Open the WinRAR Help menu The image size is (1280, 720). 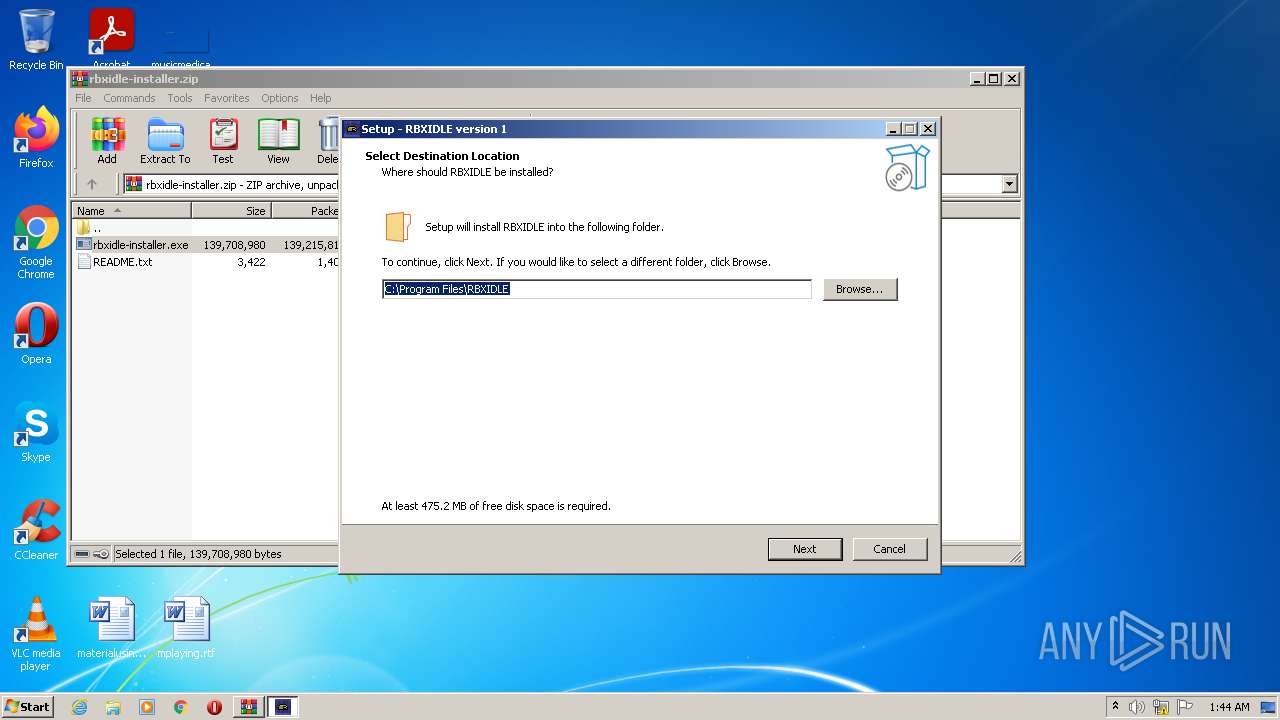pyautogui.click(x=320, y=98)
